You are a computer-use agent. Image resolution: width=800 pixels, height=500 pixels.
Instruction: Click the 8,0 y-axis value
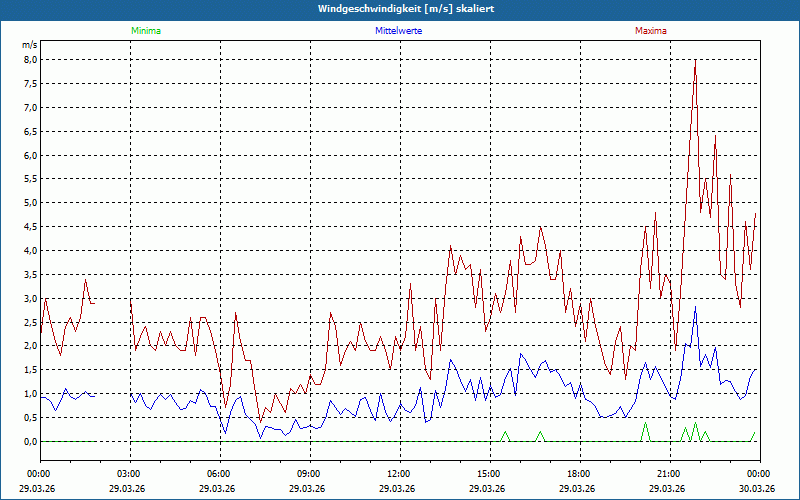(30, 60)
